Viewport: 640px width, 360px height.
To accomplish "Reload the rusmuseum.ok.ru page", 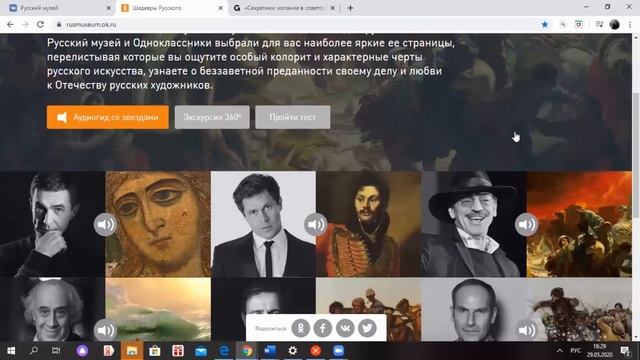I will coord(40,24).
